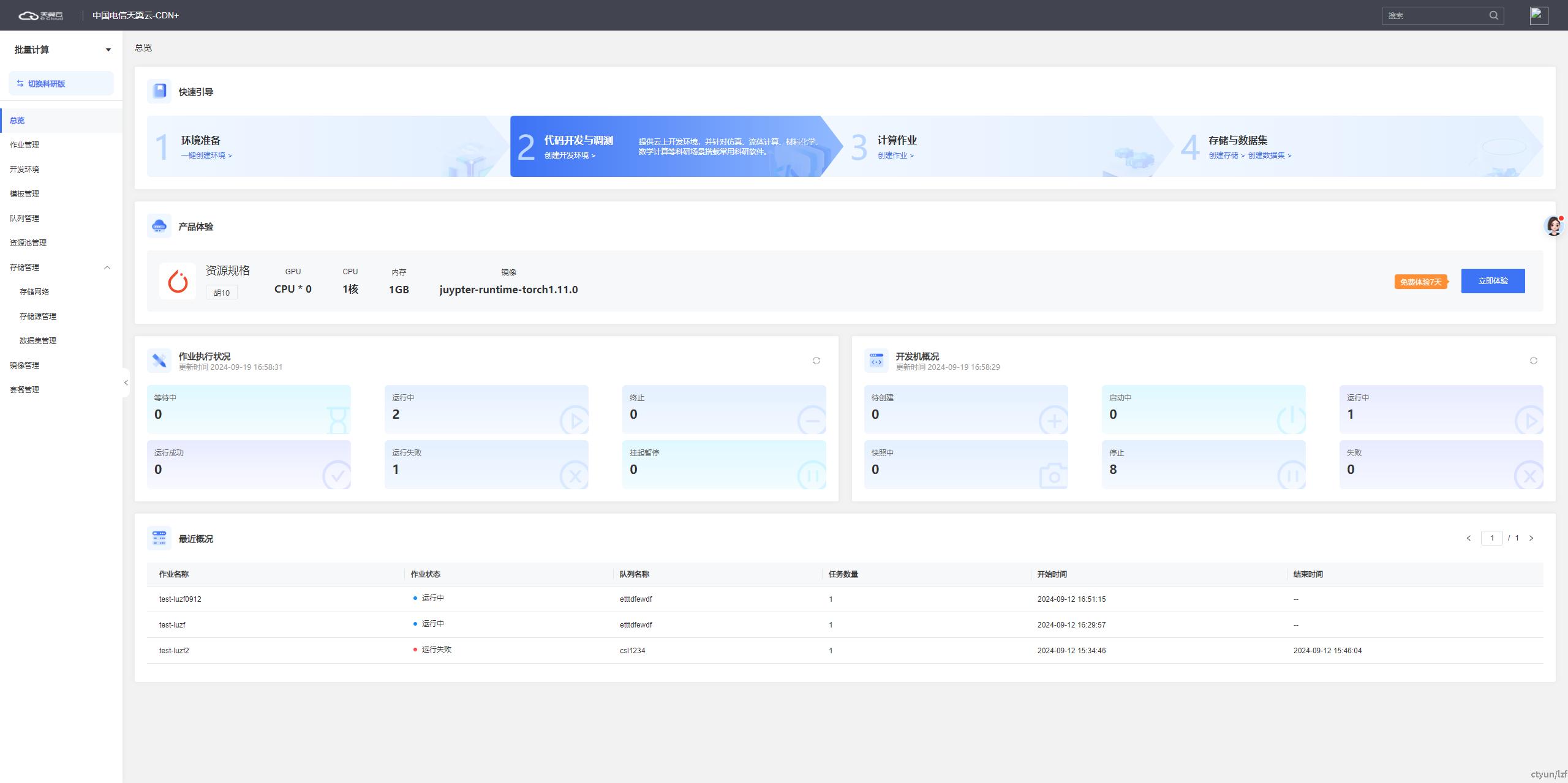
Task: Open 作业管理 in the sidebar
Action: pyautogui.click(x=61, y=144)
